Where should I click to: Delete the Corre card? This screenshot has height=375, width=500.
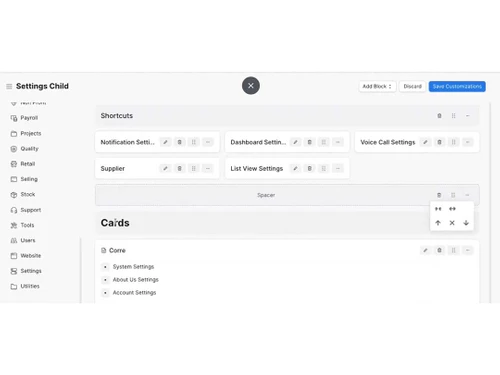(x=439, y=250)
